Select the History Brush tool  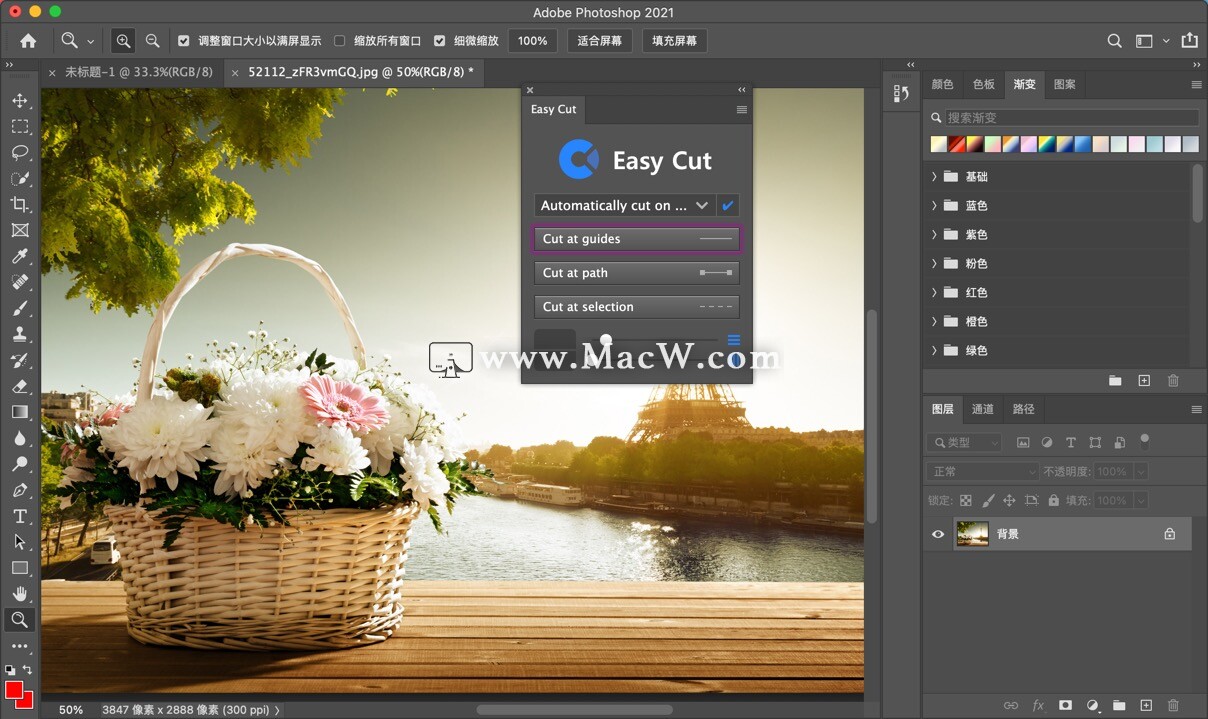(20, 361)
